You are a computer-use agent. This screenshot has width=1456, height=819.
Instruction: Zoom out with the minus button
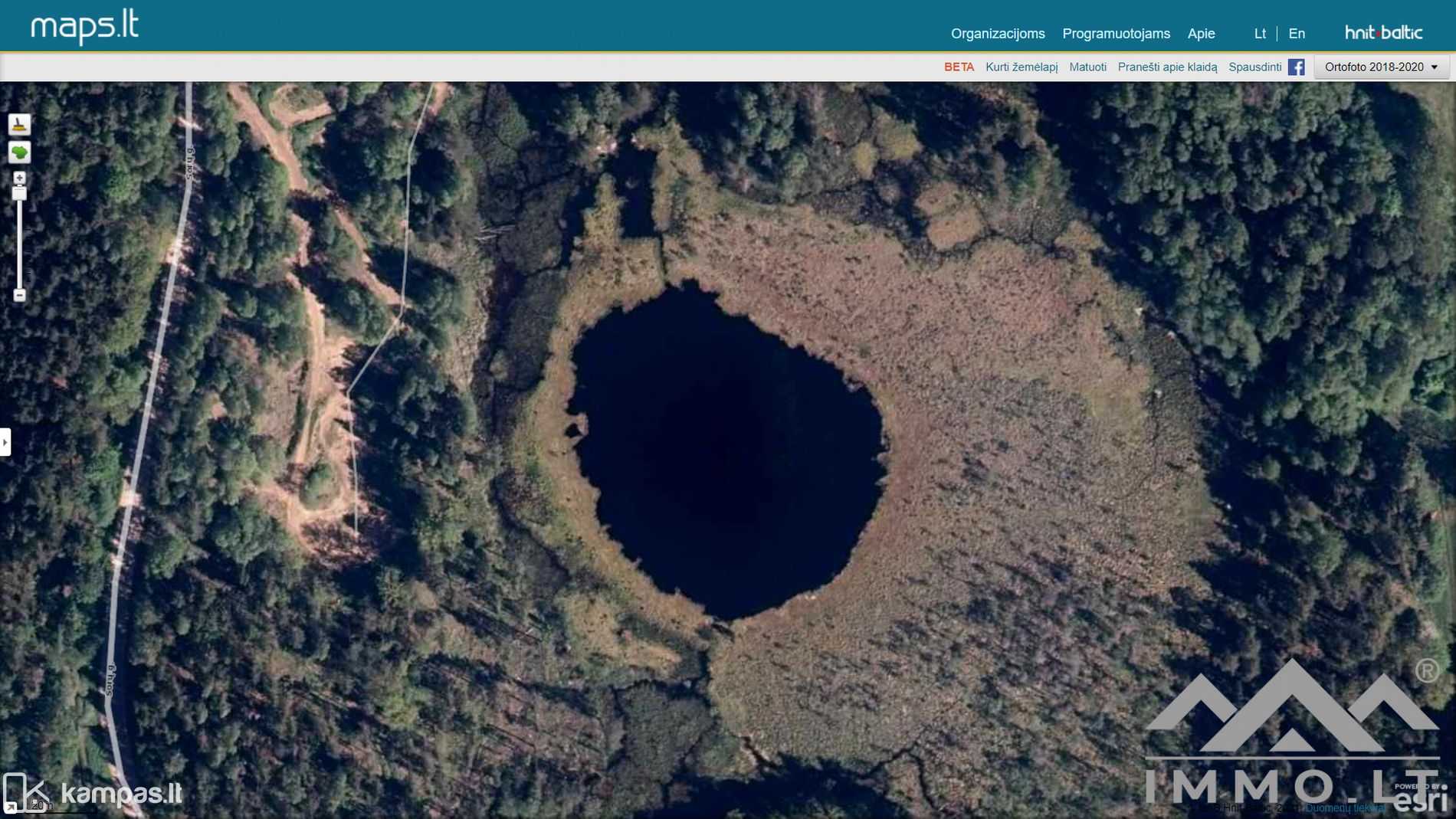point(19,295)
